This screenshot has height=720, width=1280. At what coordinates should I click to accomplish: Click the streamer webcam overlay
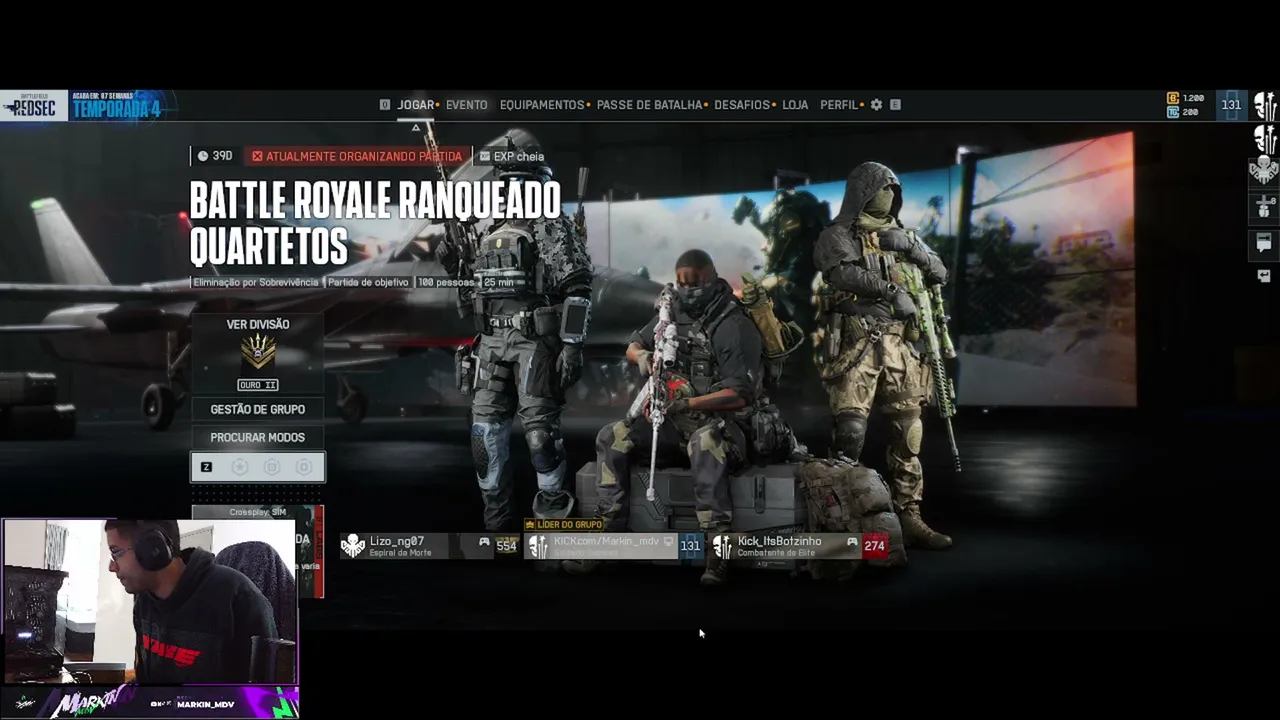click(x=149, y=601)
